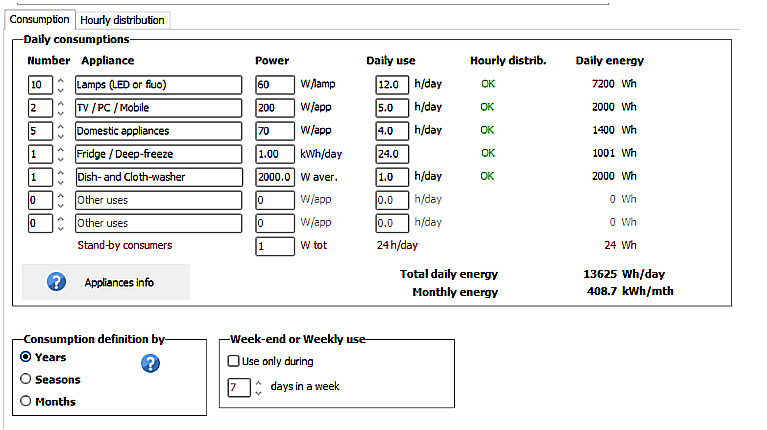This screenshot has height=430, width=767.
Task: Click the second Other uses name field
Action: (158, 223)
